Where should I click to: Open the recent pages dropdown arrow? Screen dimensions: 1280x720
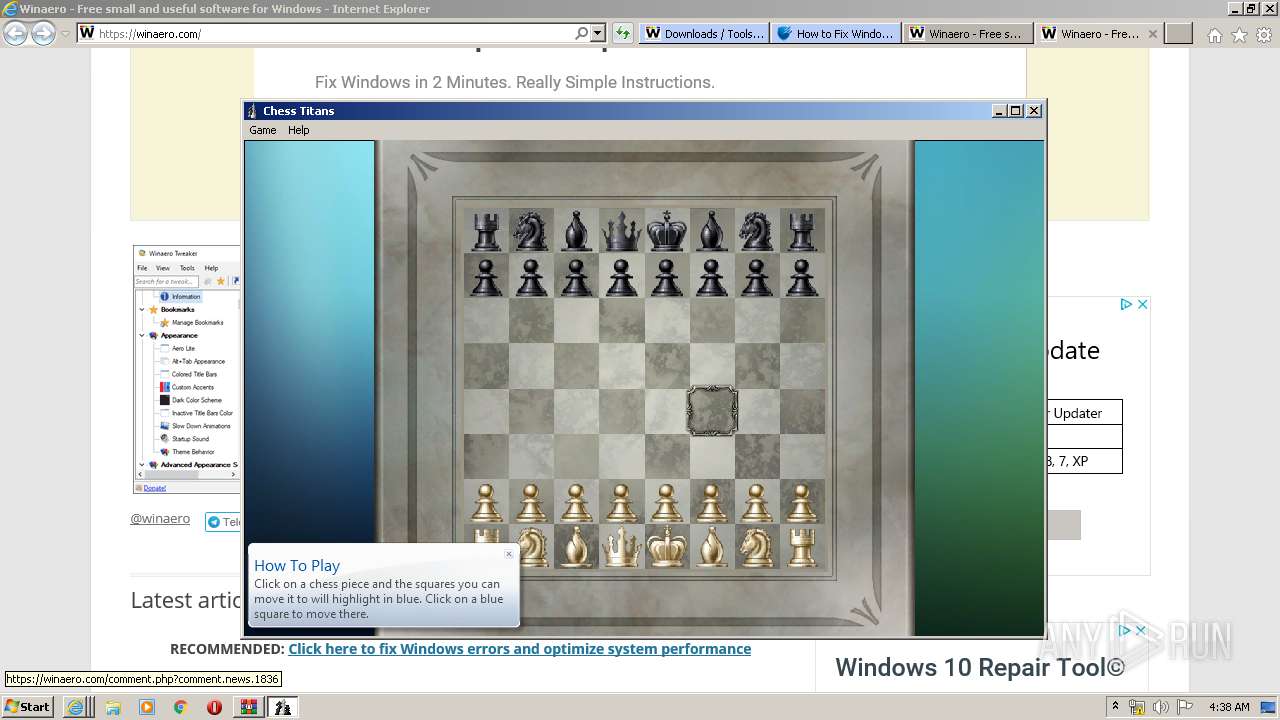coord(65,33)
